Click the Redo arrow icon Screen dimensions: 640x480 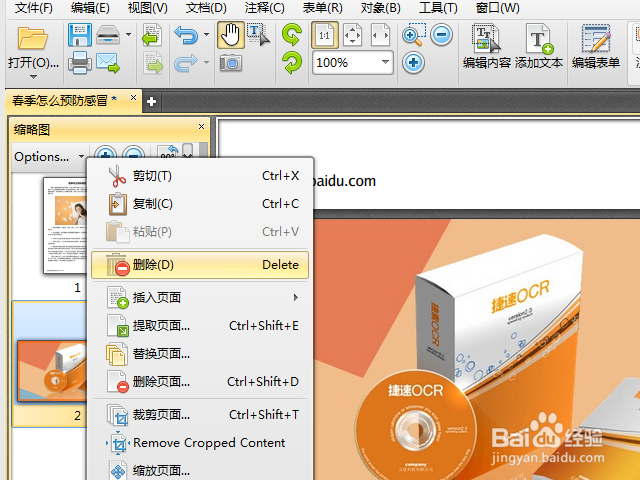click(186, 63)
